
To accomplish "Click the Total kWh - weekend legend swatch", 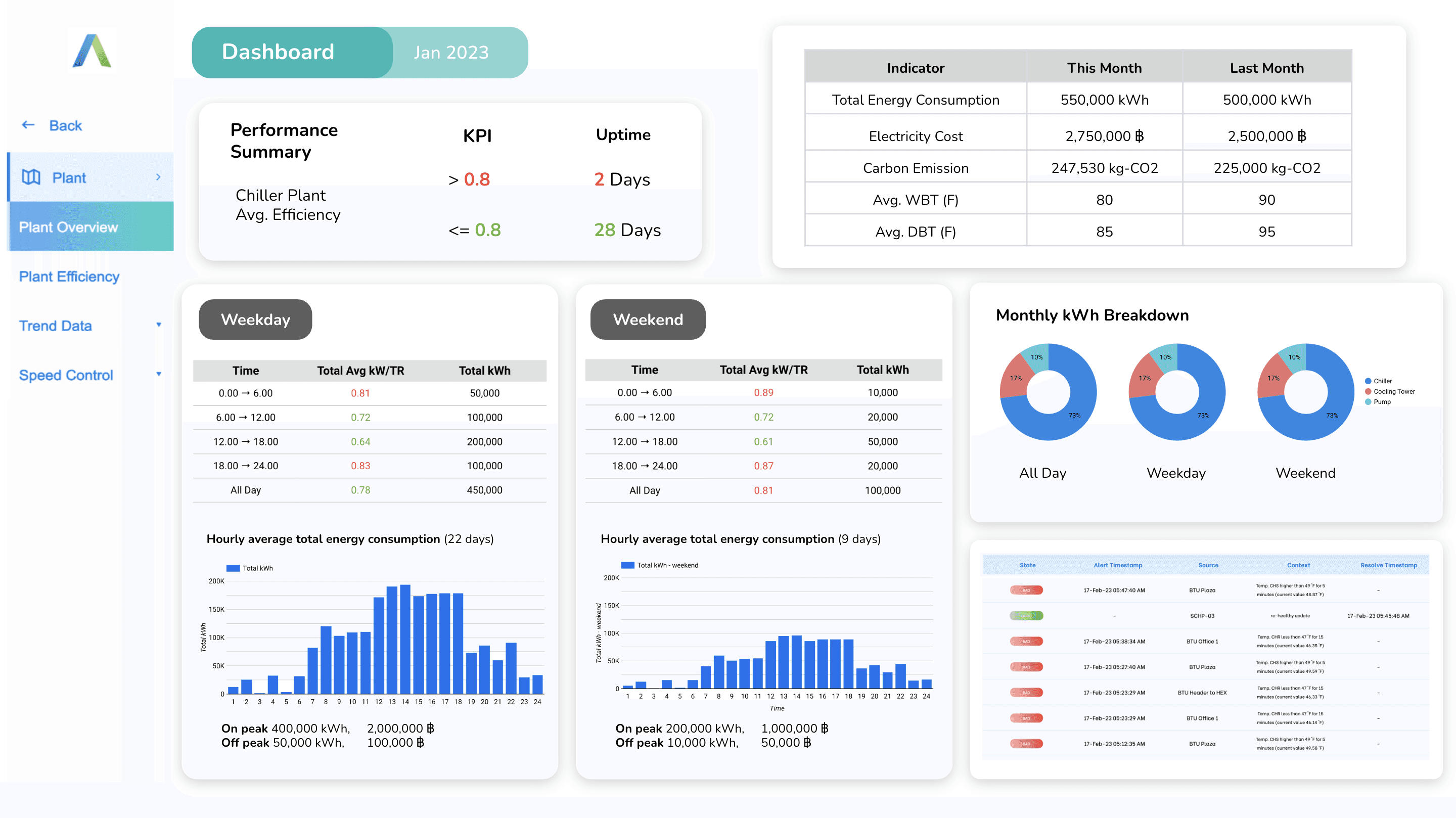I will (x=627, y=565).
